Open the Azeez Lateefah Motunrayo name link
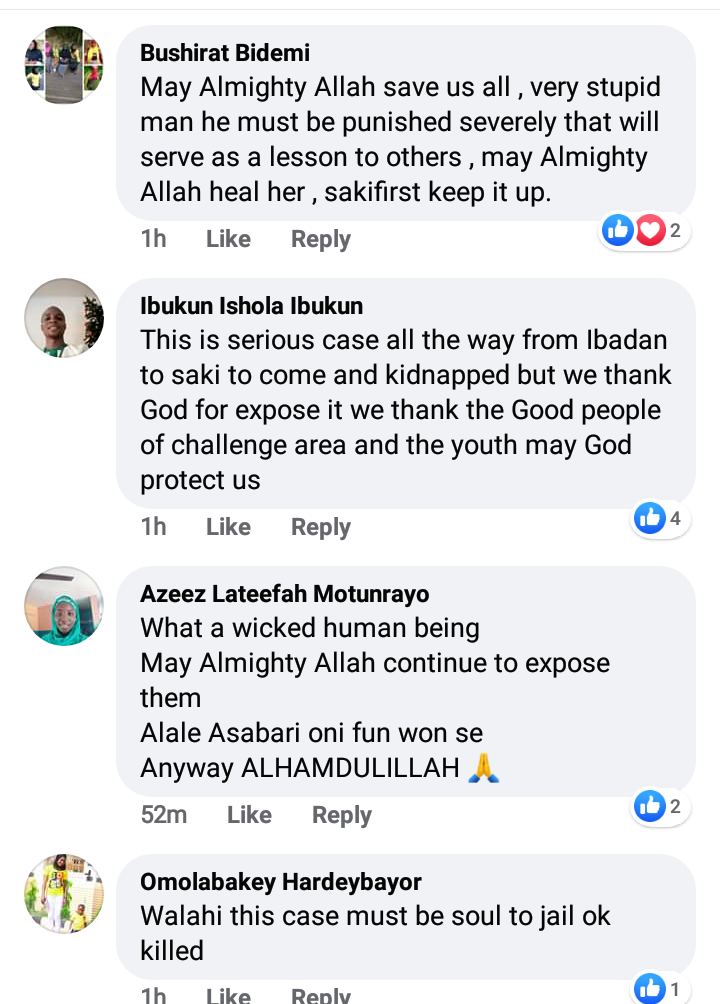 coord(285,594)
